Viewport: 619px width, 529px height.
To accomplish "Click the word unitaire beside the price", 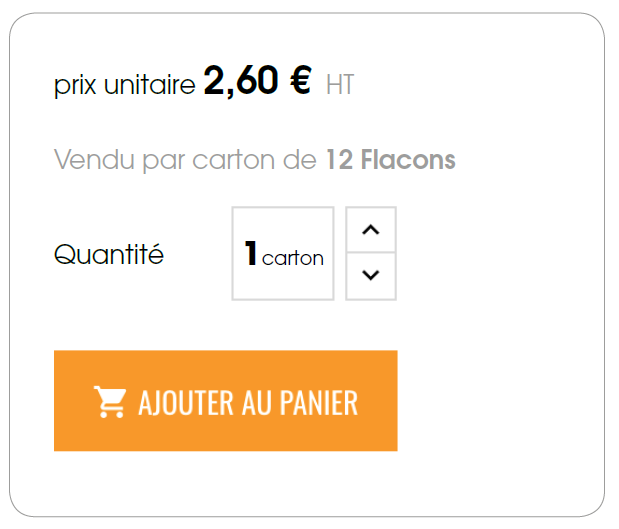I will pyautogui.click(x=150, y=84).
